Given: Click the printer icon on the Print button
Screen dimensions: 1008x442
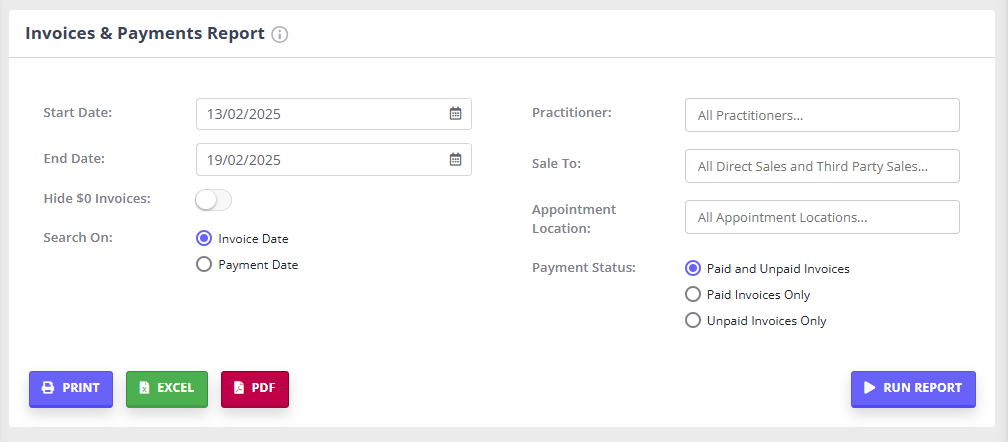Looking at the screenshot, I should (48, 388).
